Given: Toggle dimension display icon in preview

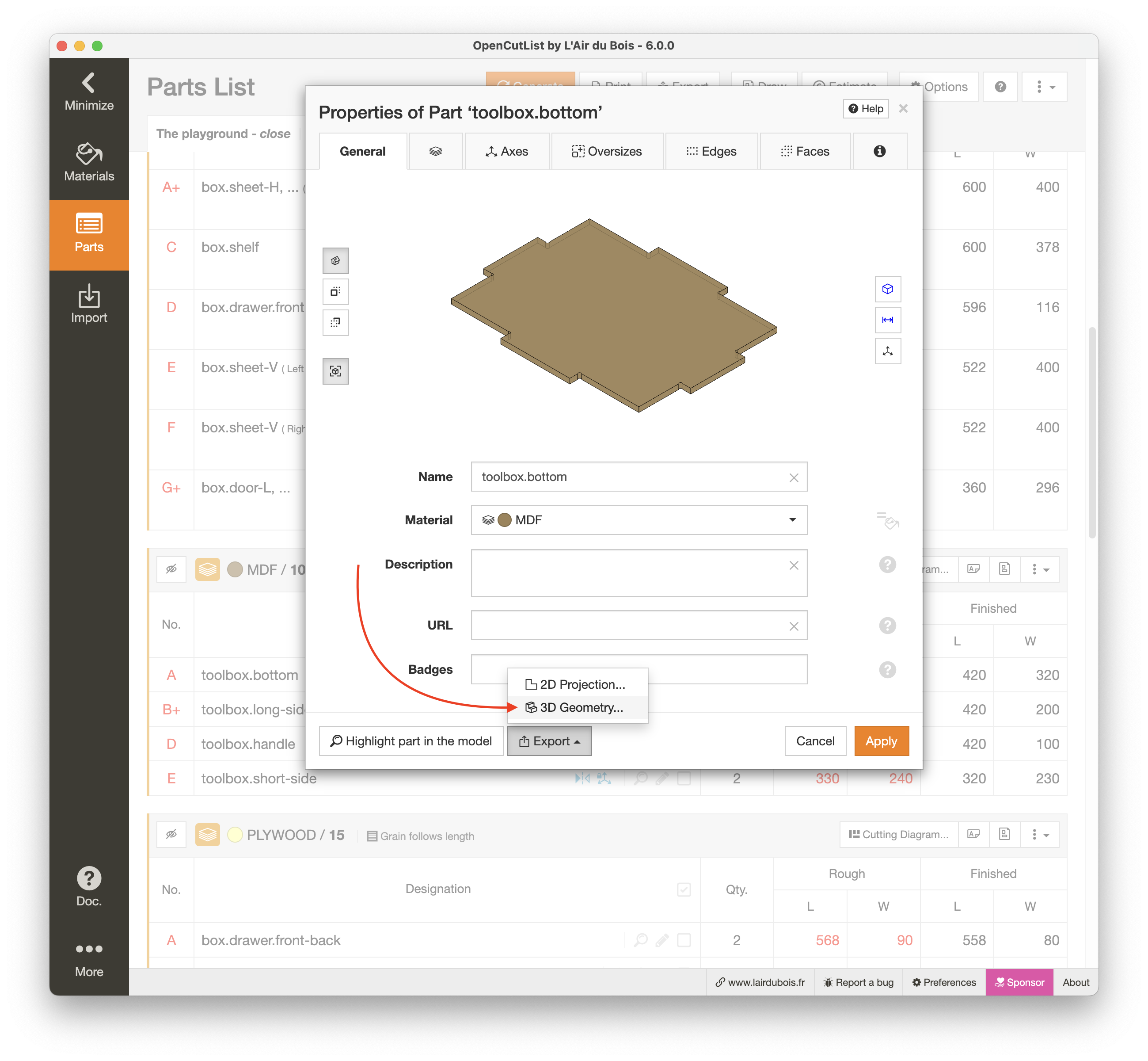Looking at the screenshot, I should pyautogui.click(x=887, y=320).
